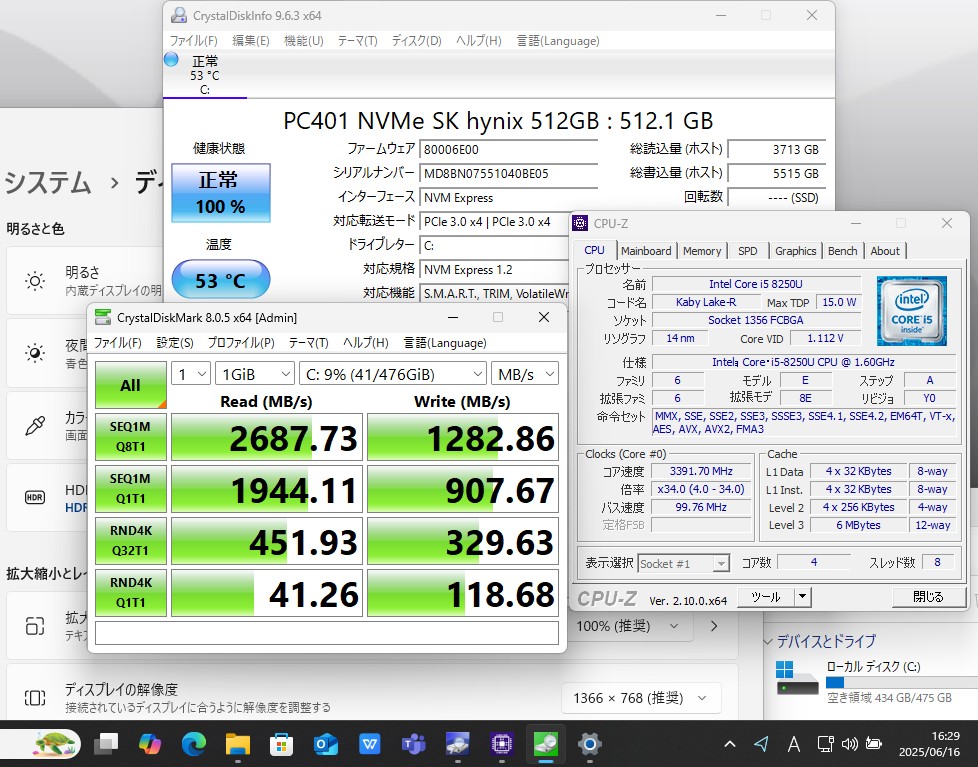Run the RND4K Q1T1 test button
Image resolution: width=978 pixels, height=767 pixels.
click(x=130, y=592)
